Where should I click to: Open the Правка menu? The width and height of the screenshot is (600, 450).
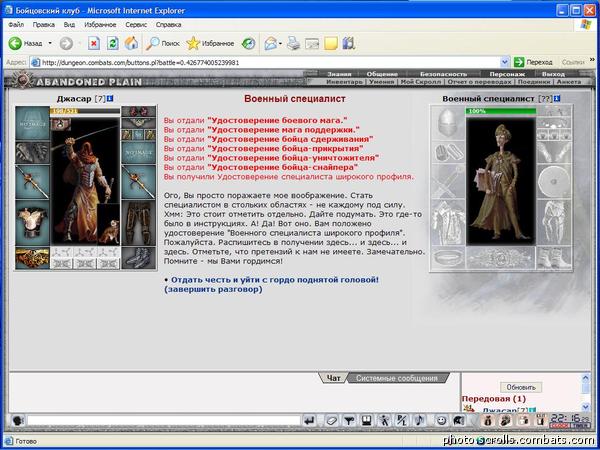(44, 24)
